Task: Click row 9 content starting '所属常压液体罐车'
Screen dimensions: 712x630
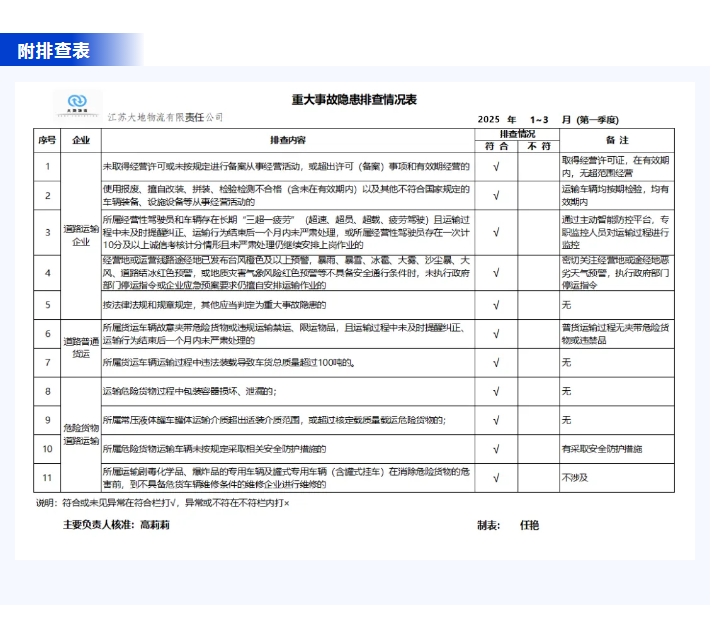Action: point(274,420)
